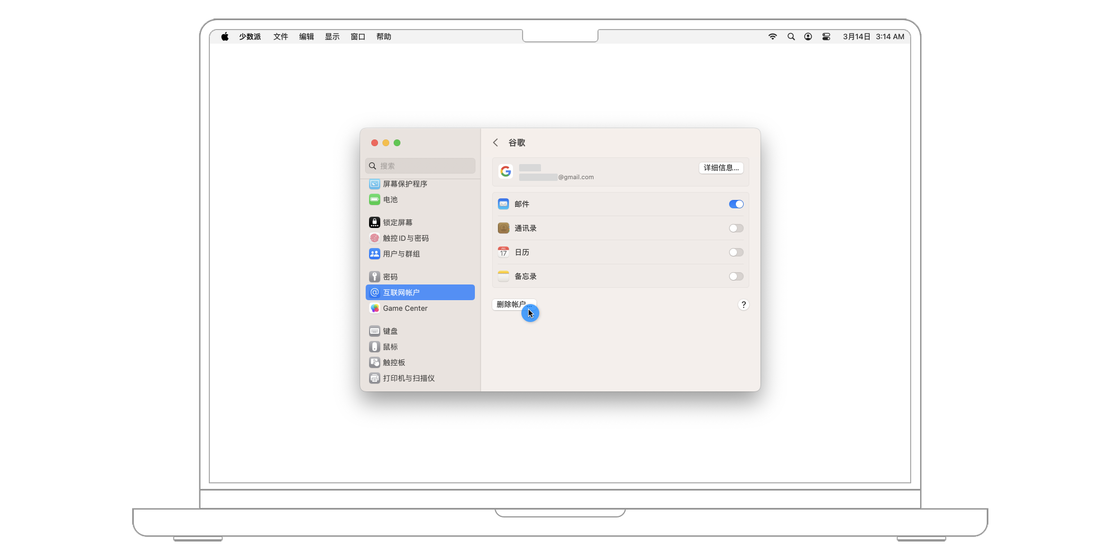This screenshot has height=560, width=1120.
Task: Select 密码 label in the sidebar
Action: tap(390, 276)
